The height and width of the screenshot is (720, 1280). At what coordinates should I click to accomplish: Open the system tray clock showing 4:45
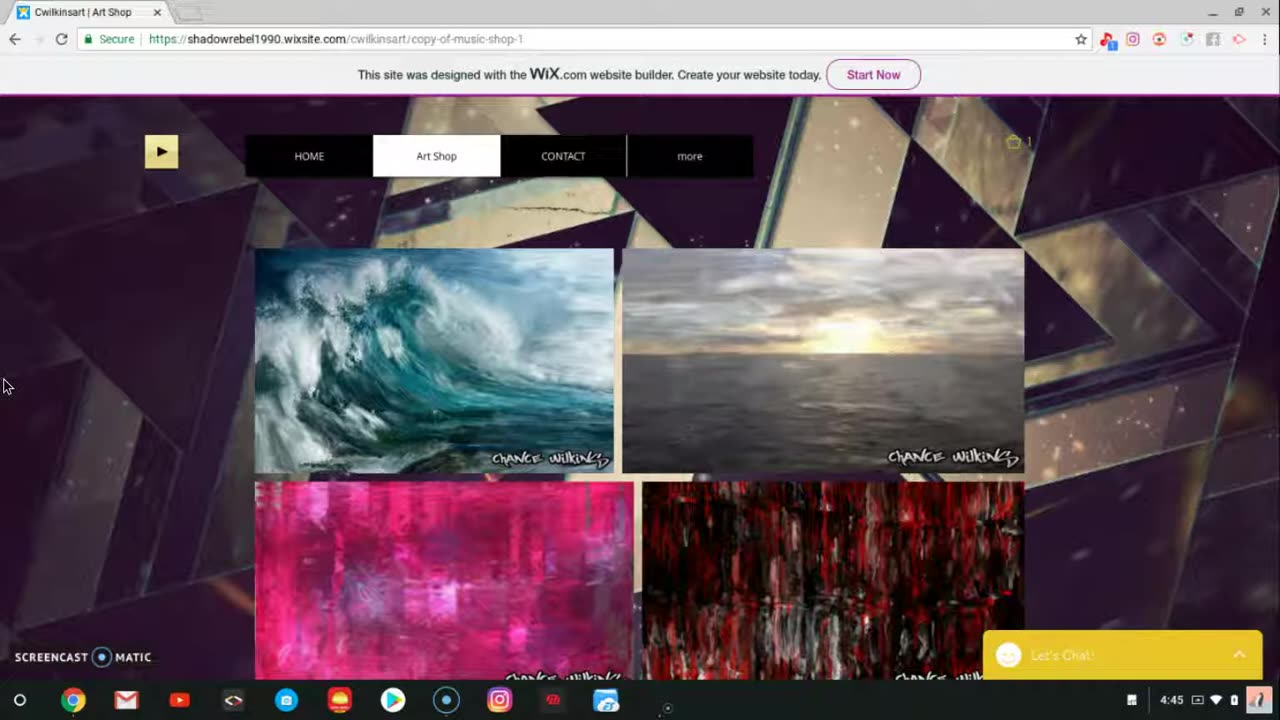click(1172, 700)
